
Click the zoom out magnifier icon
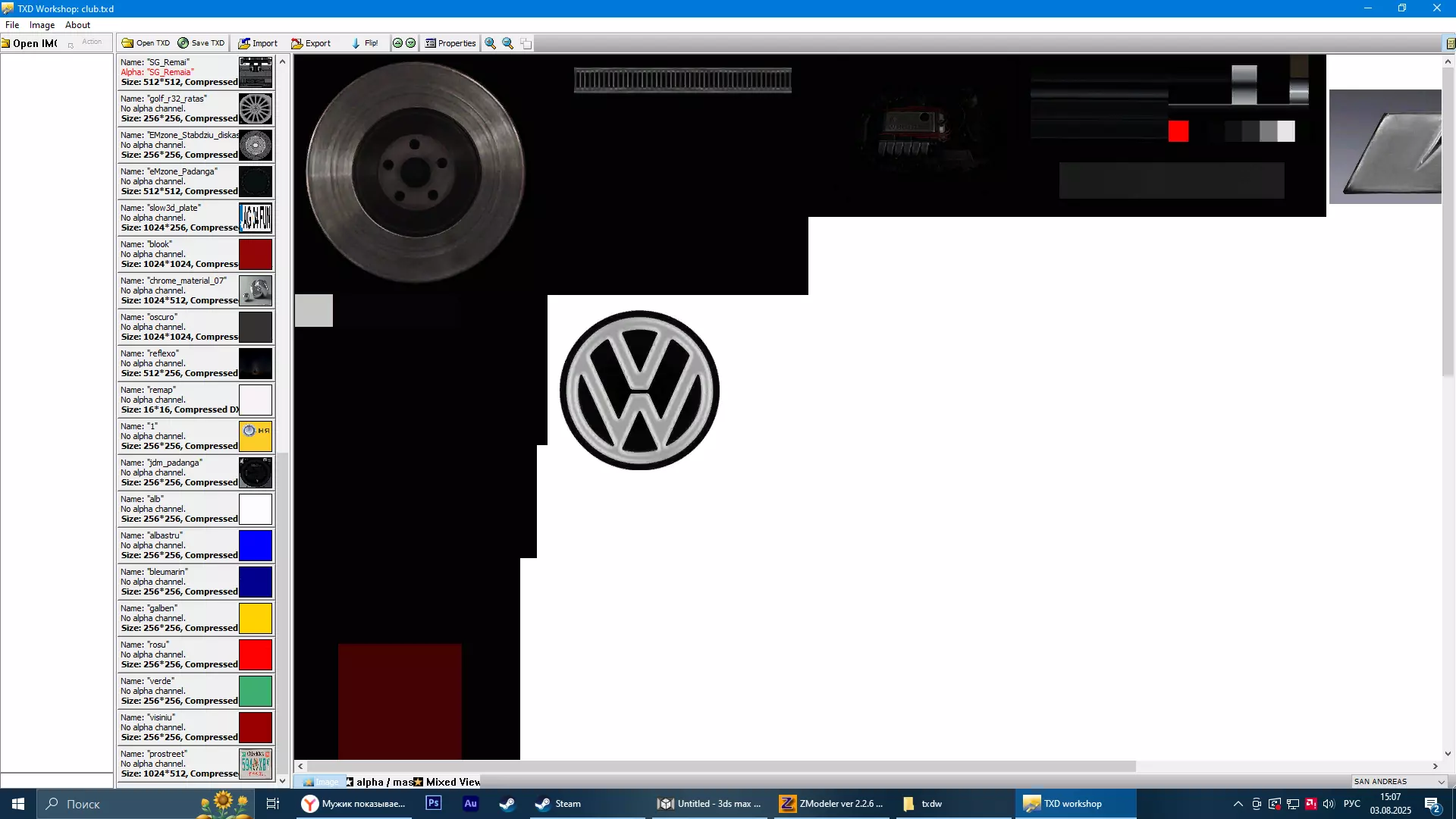tap(508, 43)
